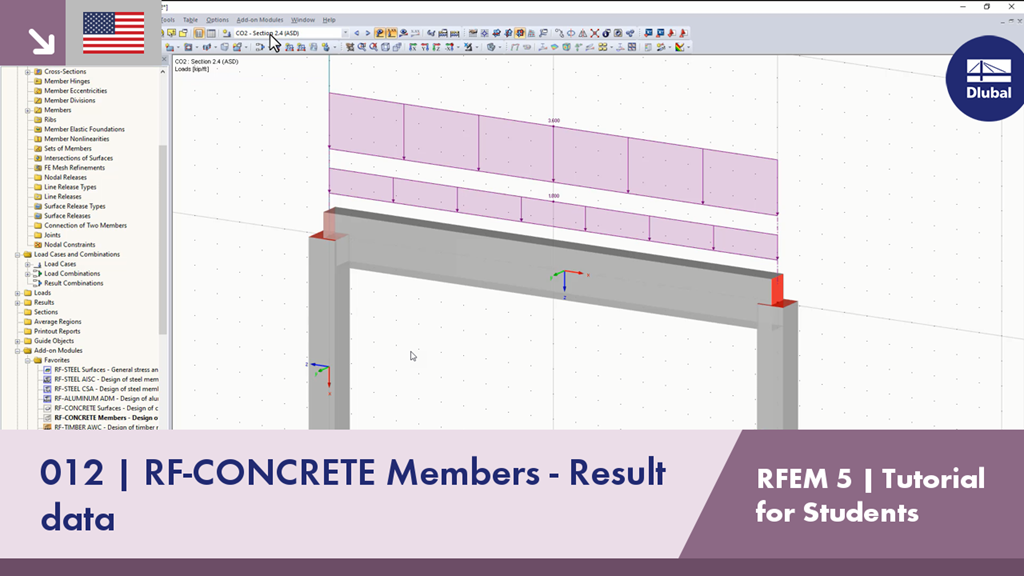Open the Tools menu
Image resolution: width=1024 pixels, height=576 pixels.
pos(168,20)
